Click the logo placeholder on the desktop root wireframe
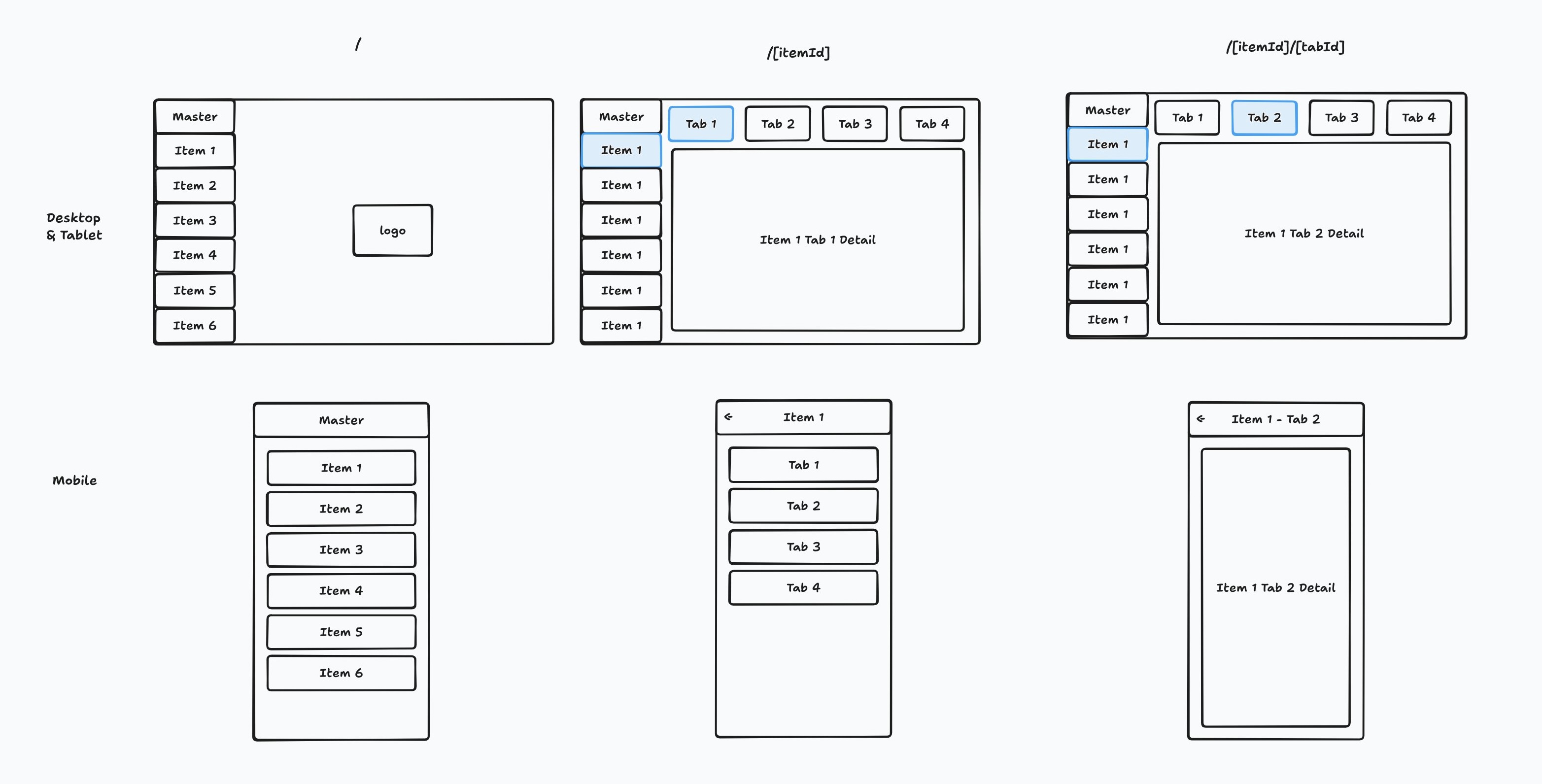The image size is (1542, 784). (x=392, y=230)
